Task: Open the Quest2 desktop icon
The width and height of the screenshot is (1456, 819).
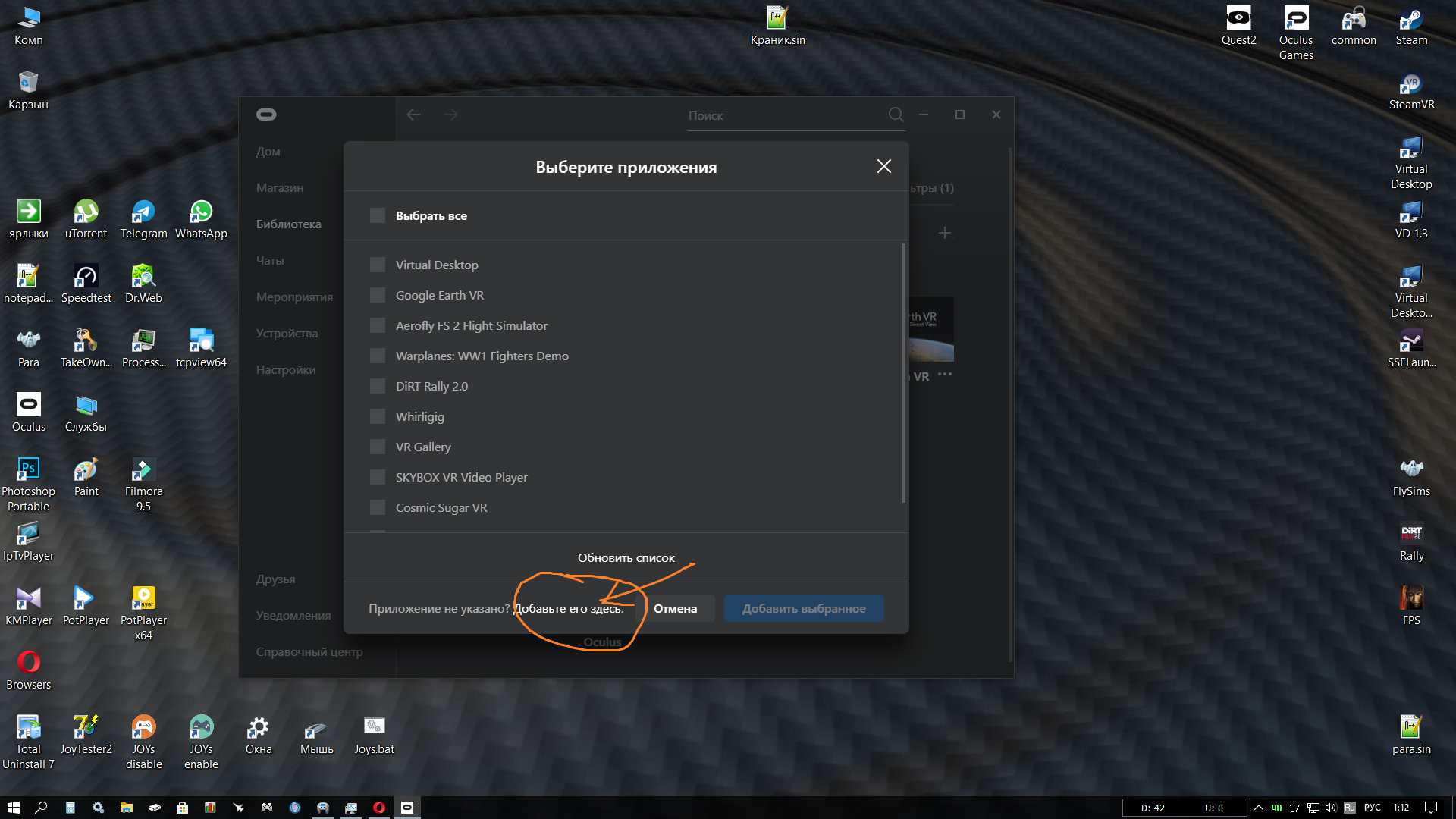Action: click(x=1238, y=26)
